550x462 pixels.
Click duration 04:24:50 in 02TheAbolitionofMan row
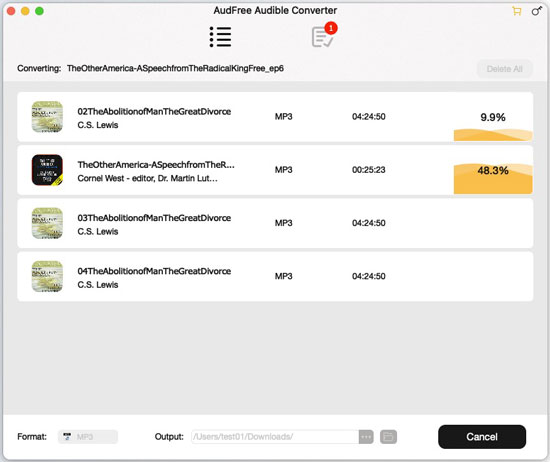pos(369,116)
